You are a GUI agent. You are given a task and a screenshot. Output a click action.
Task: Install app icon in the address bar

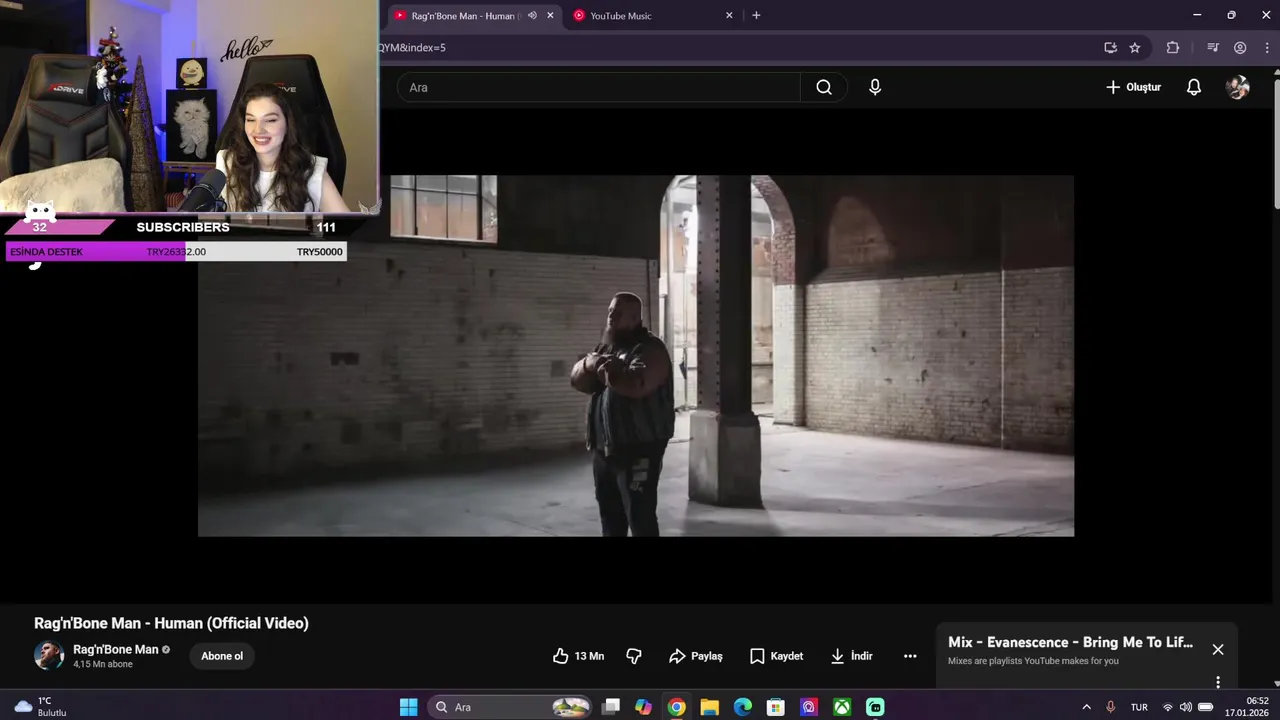coord(1110,47)
